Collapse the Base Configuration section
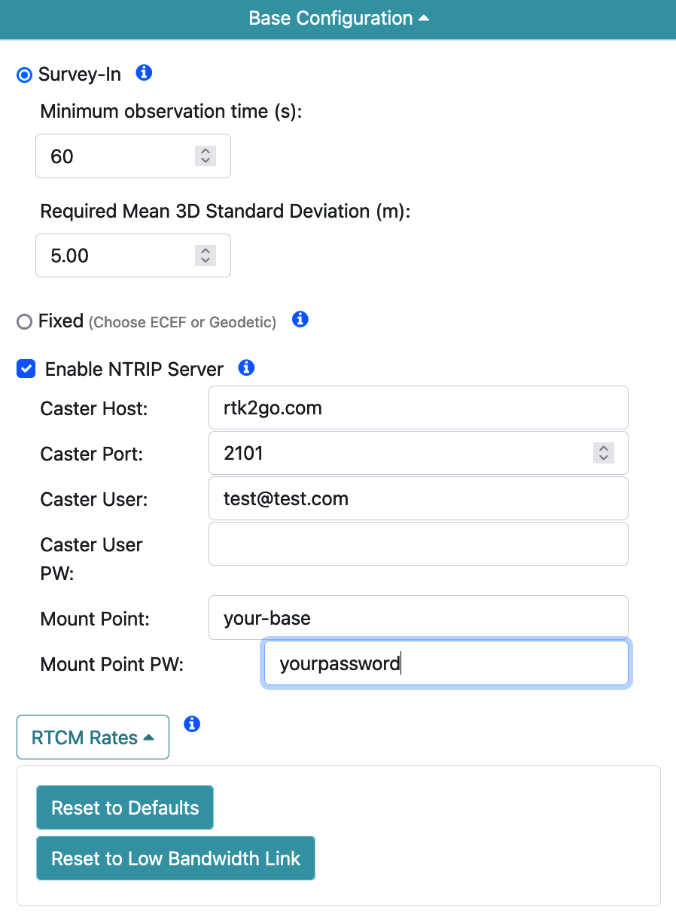Viewport: 676px width, 920px height. pyautogui.click(x=338, y=19)
